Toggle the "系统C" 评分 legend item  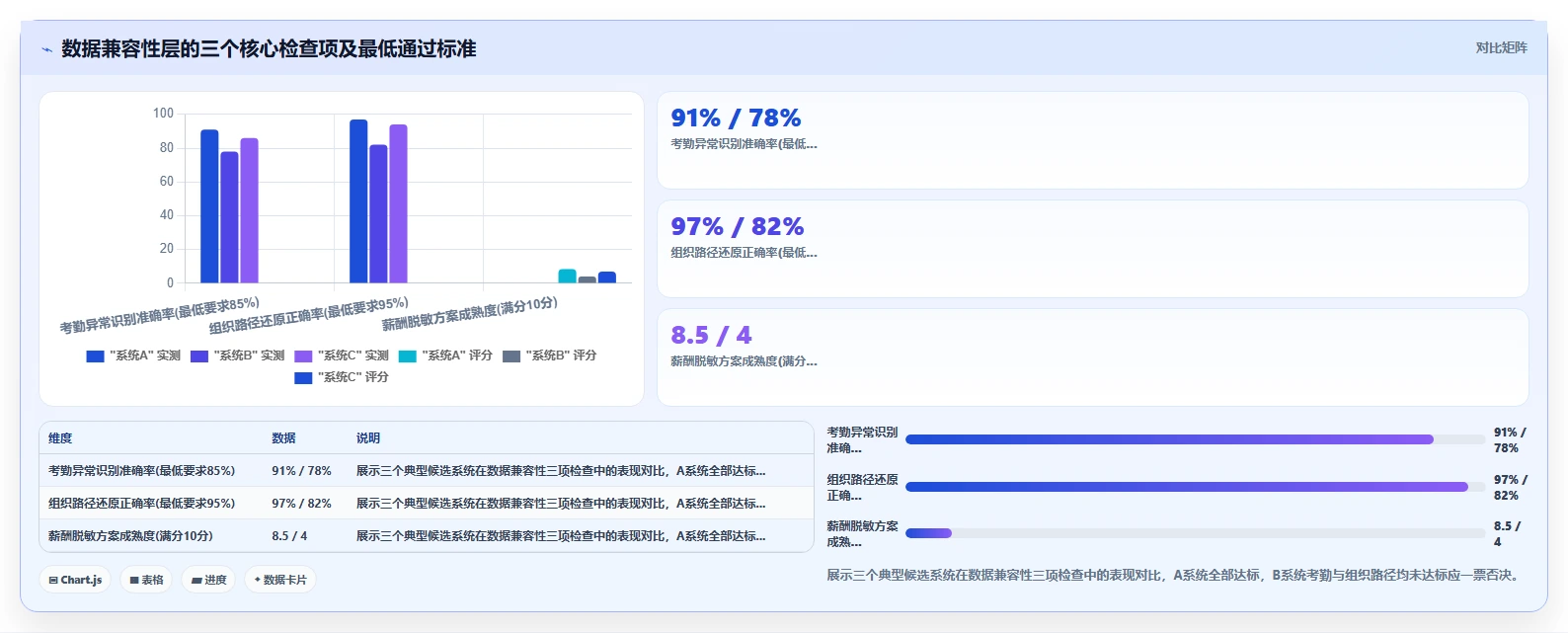click(x=342, y=377)
